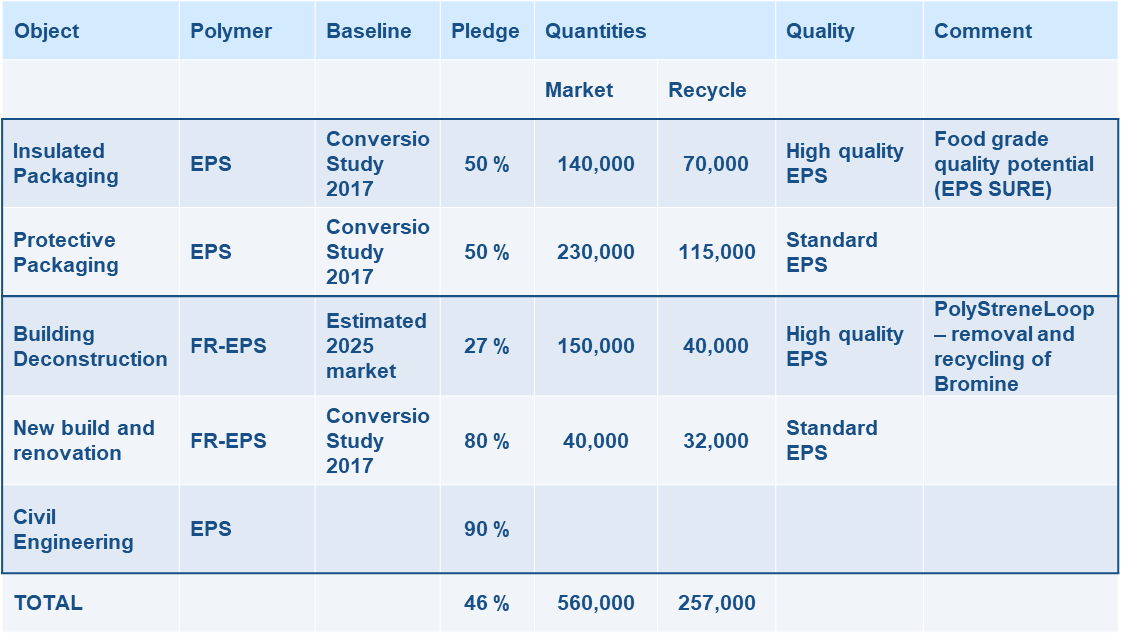Select the TOTAL row label
The image size is (1121, 633).
(x=48, y=603)
